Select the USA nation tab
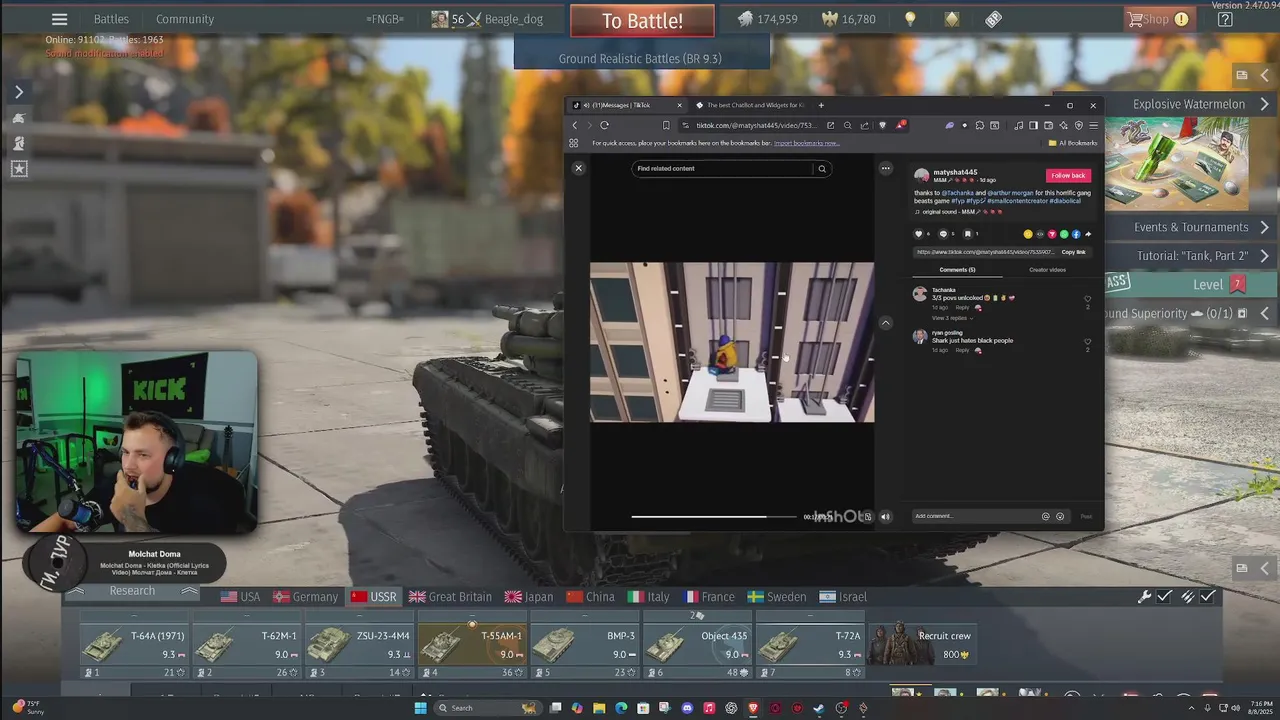 (x=240, y=597)
